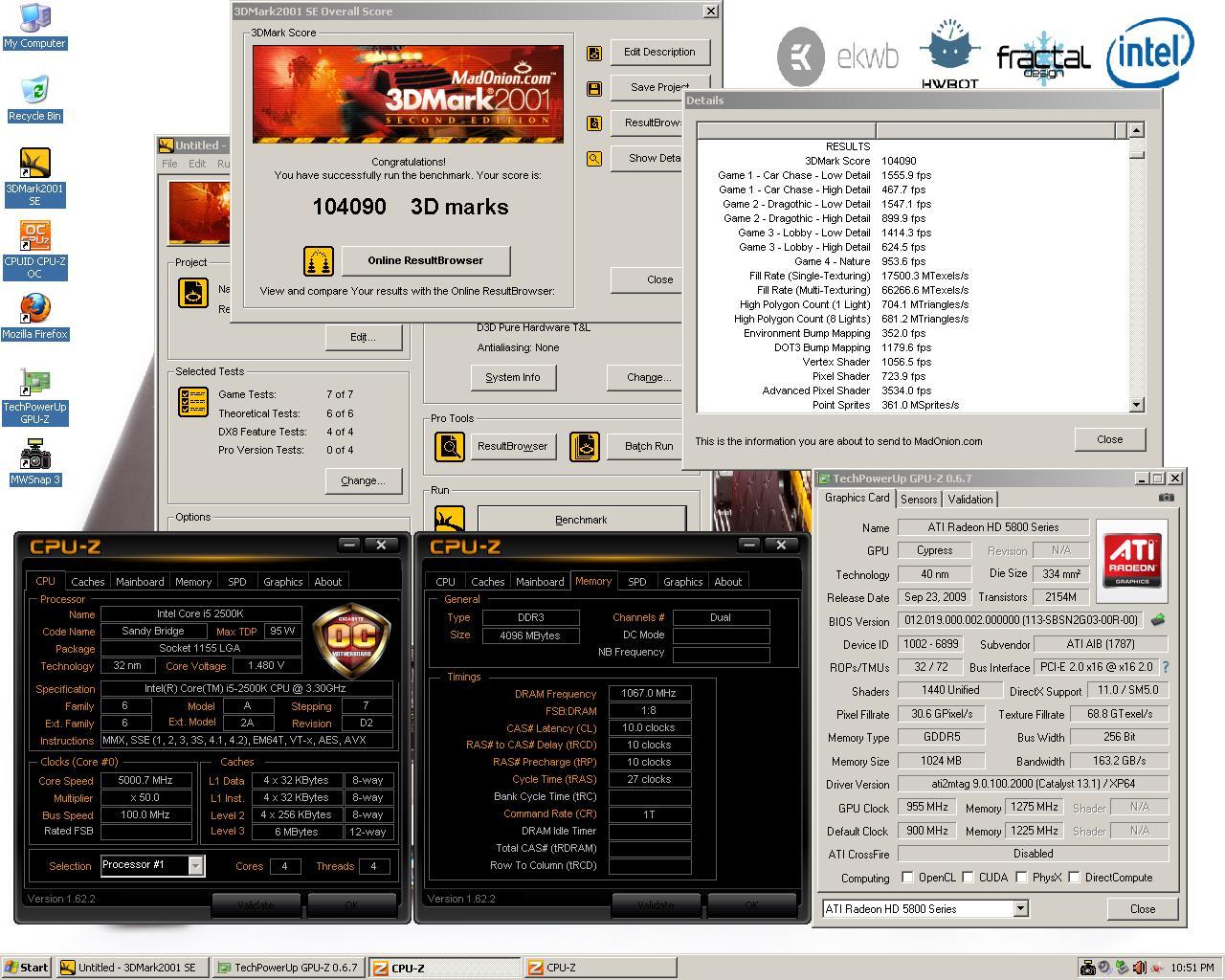Click the Start button on the taskbar
Screen dimensions: 1225x980
pos(27,968)
